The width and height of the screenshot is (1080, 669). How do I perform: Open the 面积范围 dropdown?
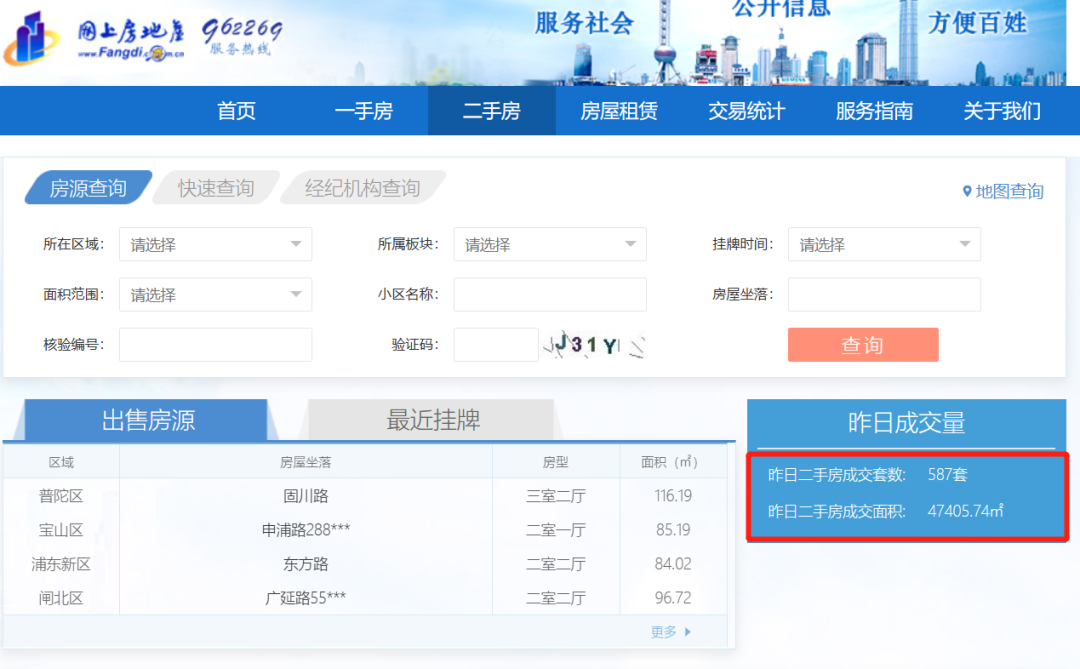tap(215, 294)
